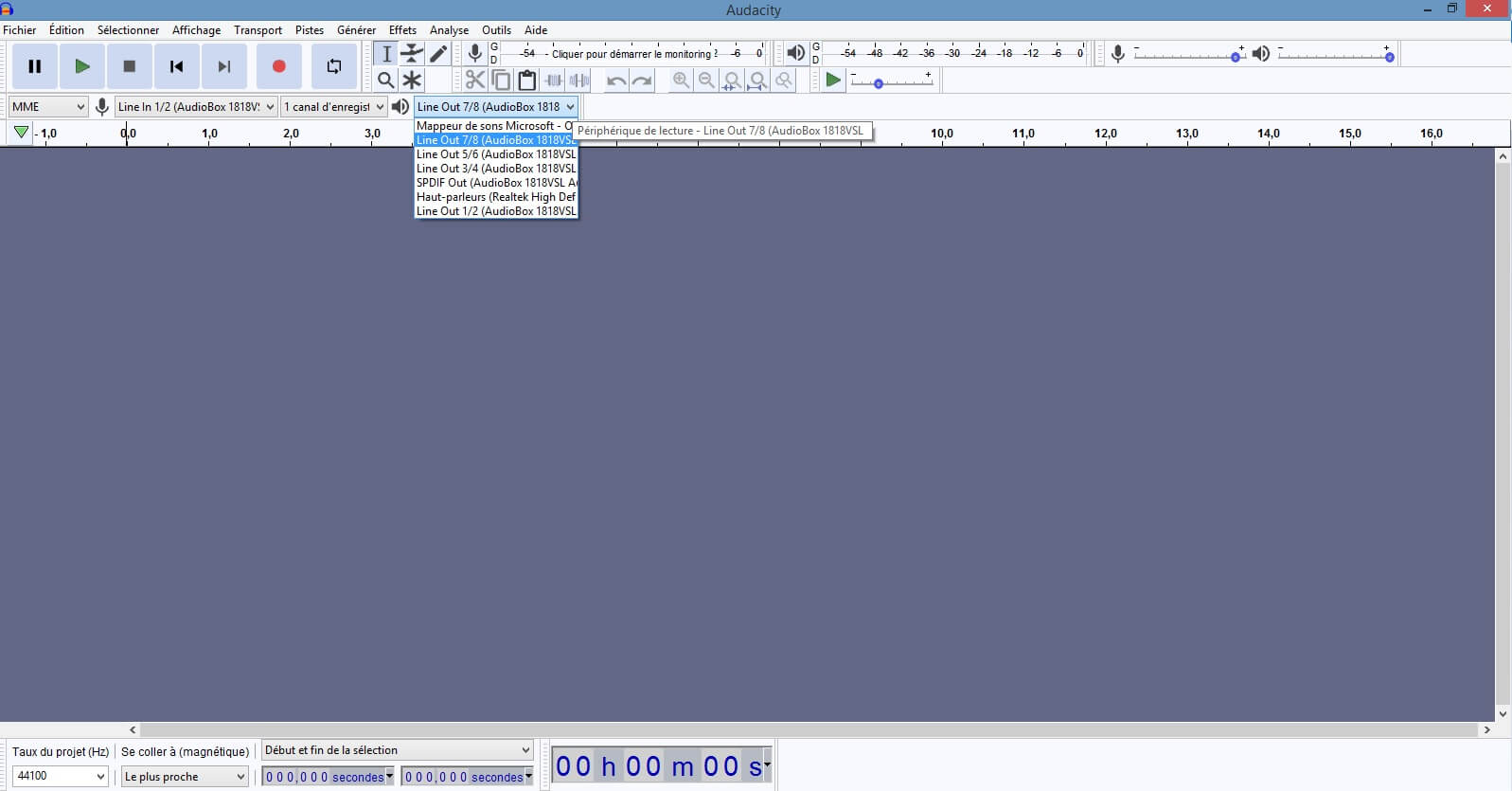Choose Line Out 5/6 output device
The width and height of the screenshot is (1512, 791).
click(496, 154)
